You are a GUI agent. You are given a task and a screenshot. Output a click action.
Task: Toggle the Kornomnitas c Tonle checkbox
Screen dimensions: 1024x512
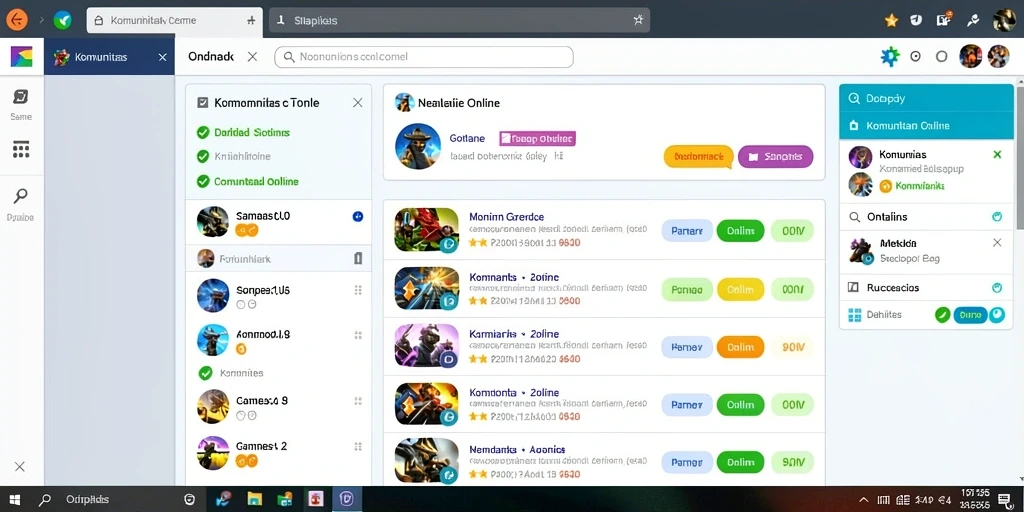[x=202, y=103]
